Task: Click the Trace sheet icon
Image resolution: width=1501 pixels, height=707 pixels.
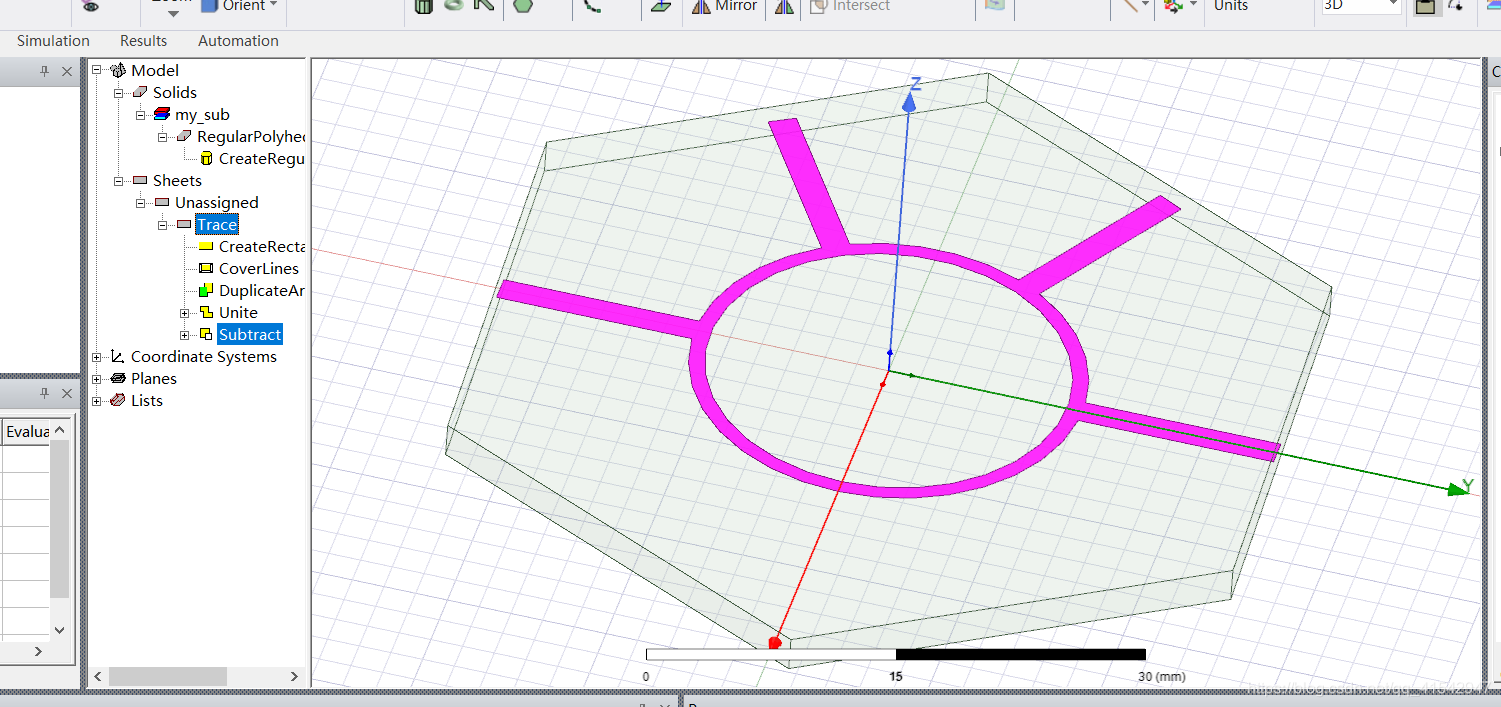Action: (x=184, y=224)
